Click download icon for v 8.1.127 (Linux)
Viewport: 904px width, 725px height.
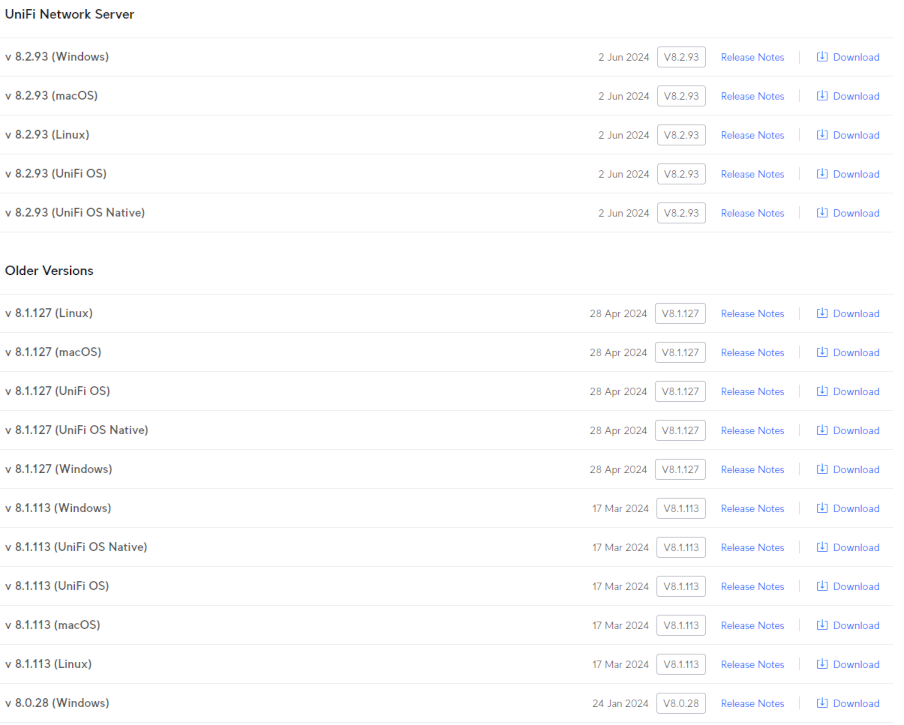pos(822,313)
